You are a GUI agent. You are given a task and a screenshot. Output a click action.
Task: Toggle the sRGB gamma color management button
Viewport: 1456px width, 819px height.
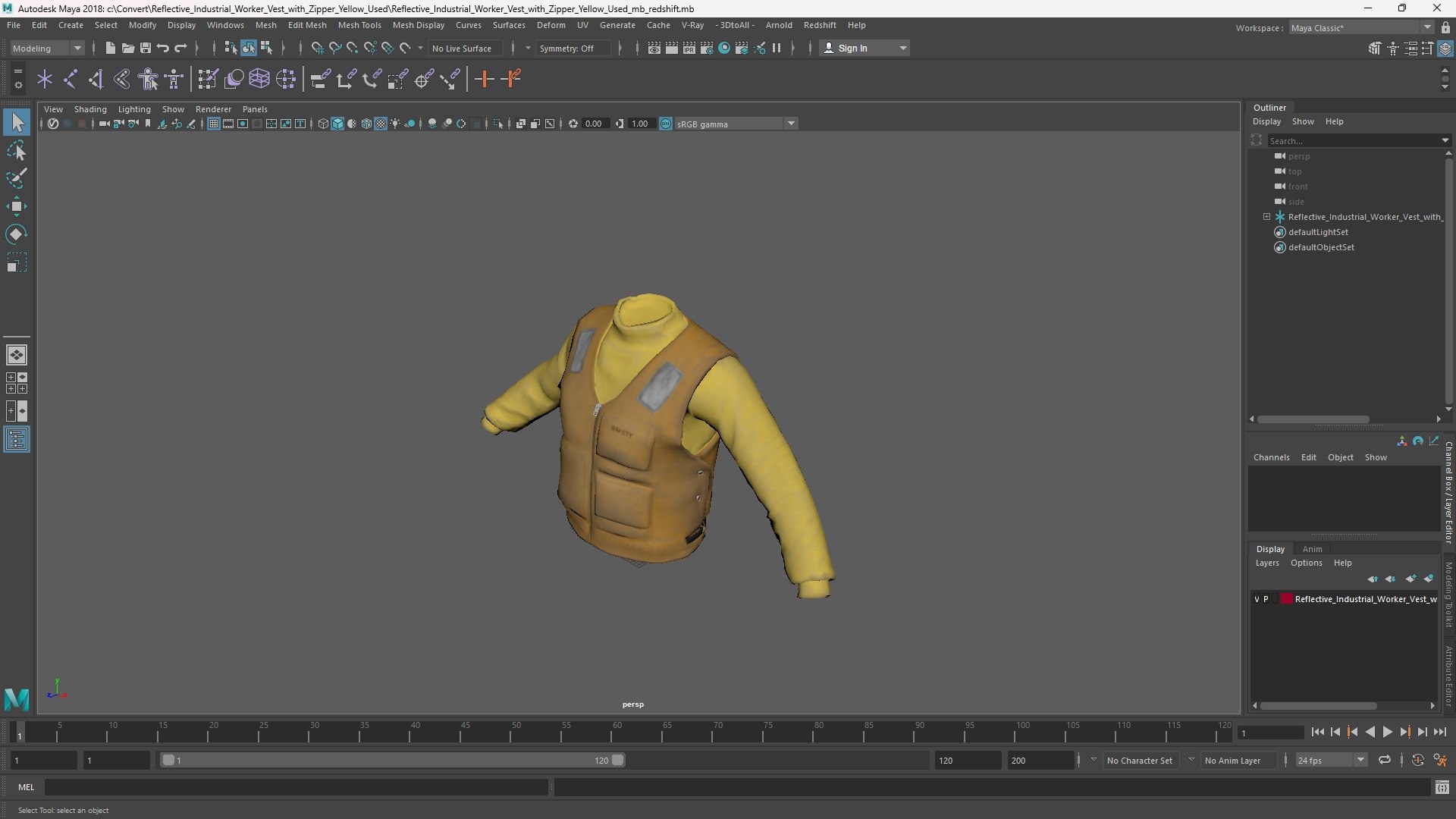(x=666, y=124)
